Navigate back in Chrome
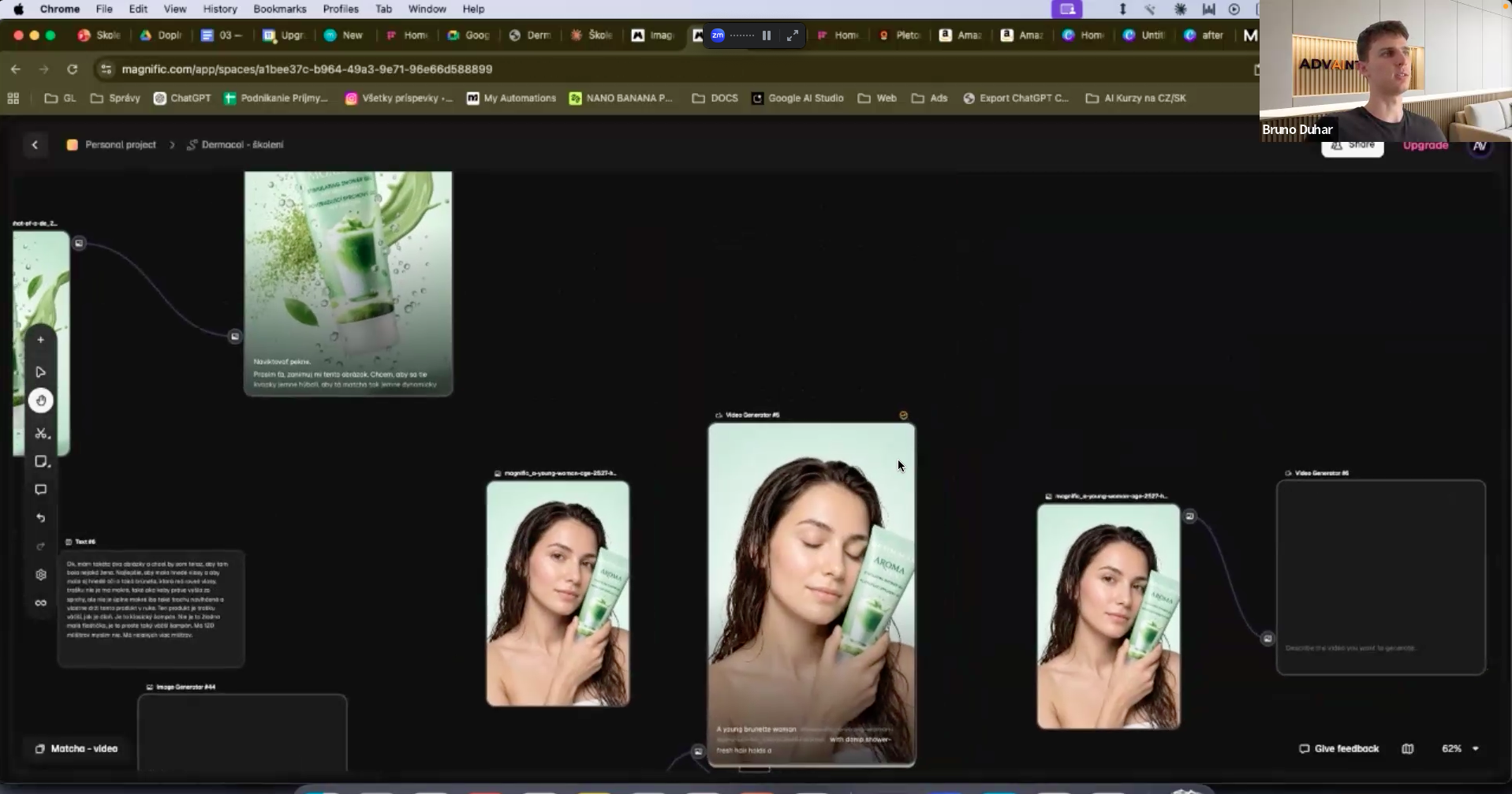The image size is (1512, 794). click(16, 69)
